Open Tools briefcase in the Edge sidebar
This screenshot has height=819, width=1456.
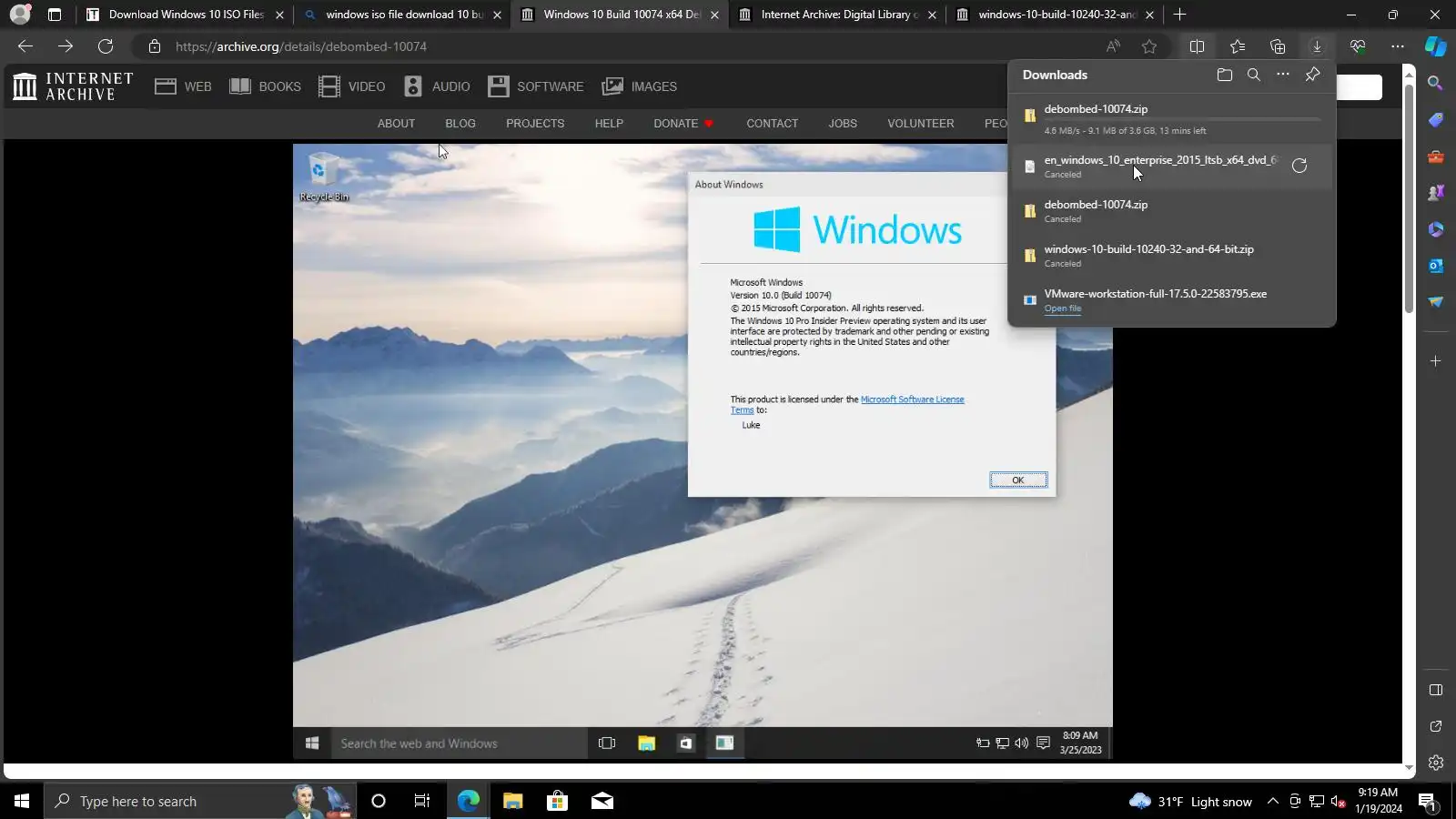[1436, 157]
